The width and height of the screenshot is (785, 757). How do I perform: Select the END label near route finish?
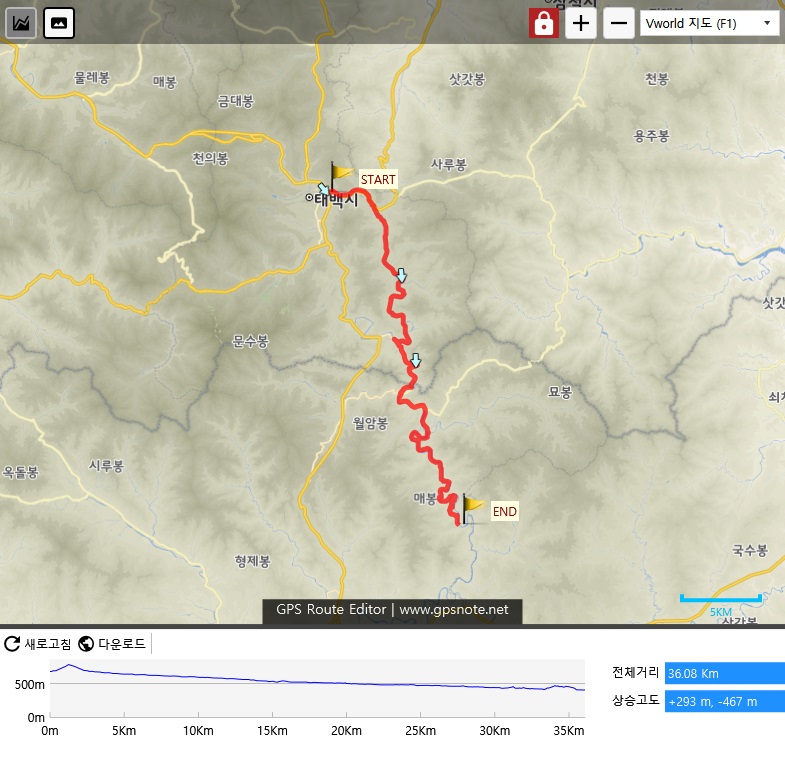pos(504,511)
